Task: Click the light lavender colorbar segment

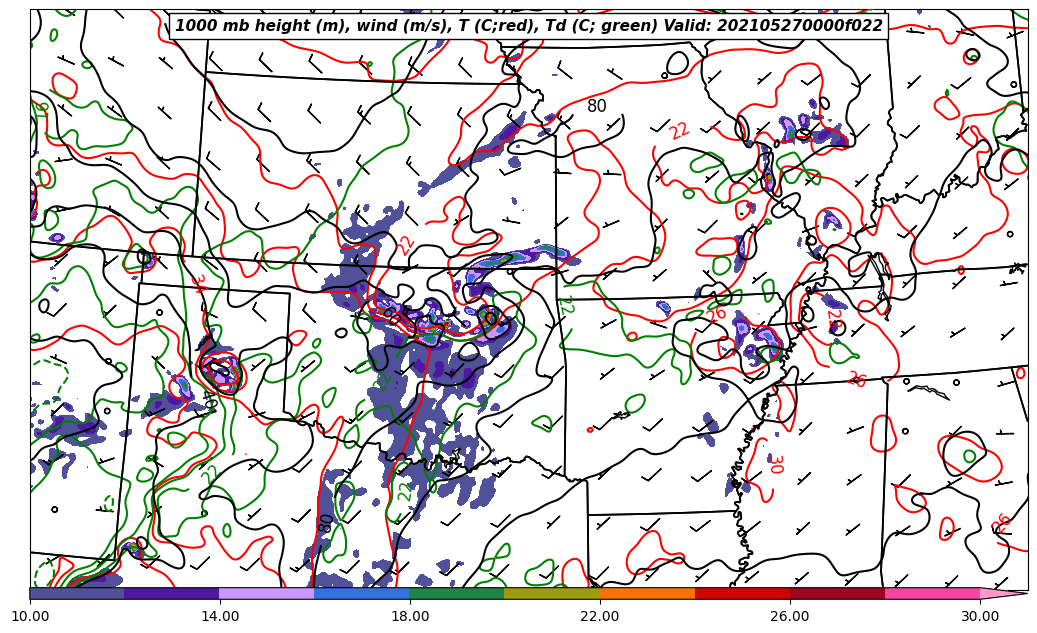Action: [266, 593]
